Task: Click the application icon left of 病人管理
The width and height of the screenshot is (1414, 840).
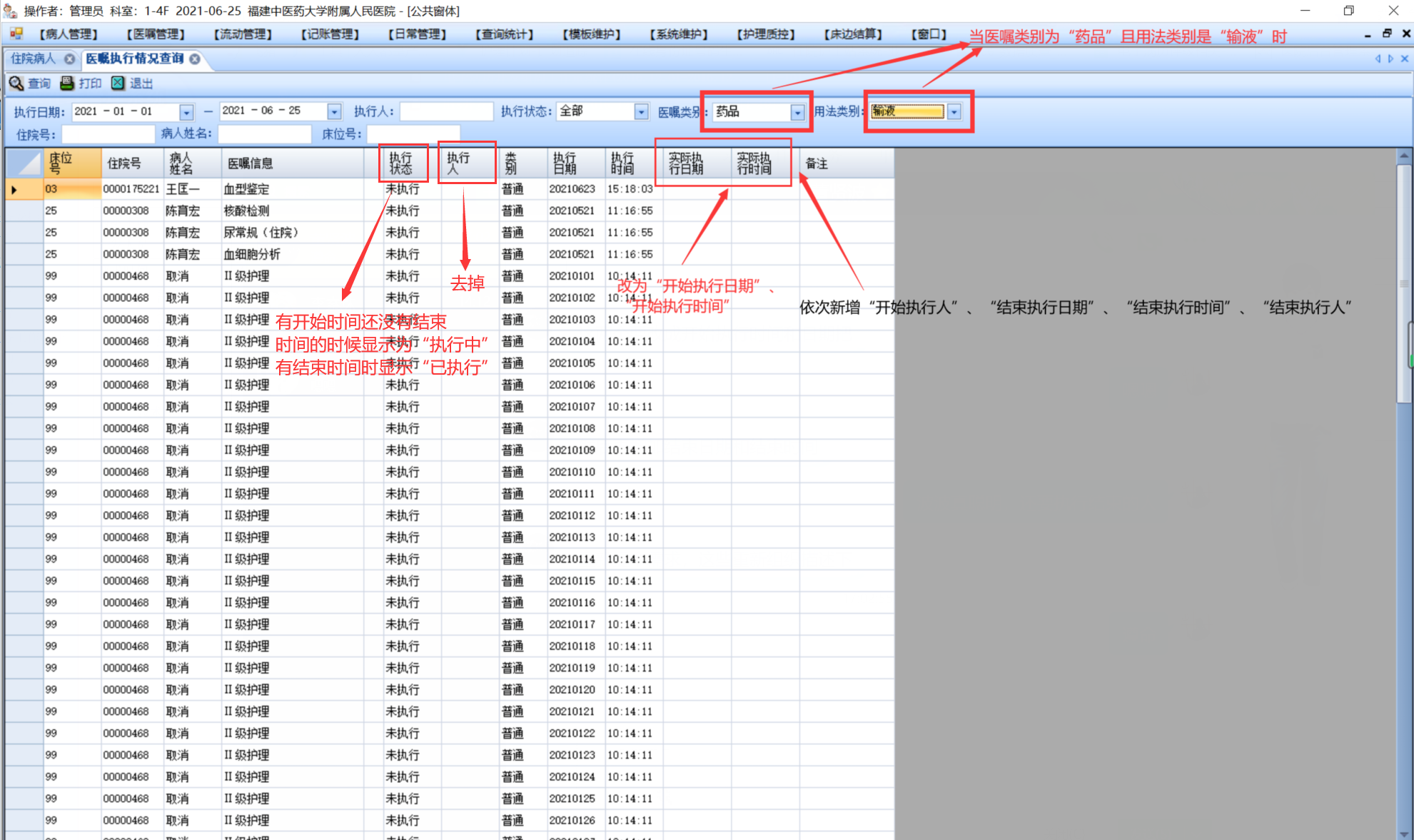Action: [x=16, y=34]
